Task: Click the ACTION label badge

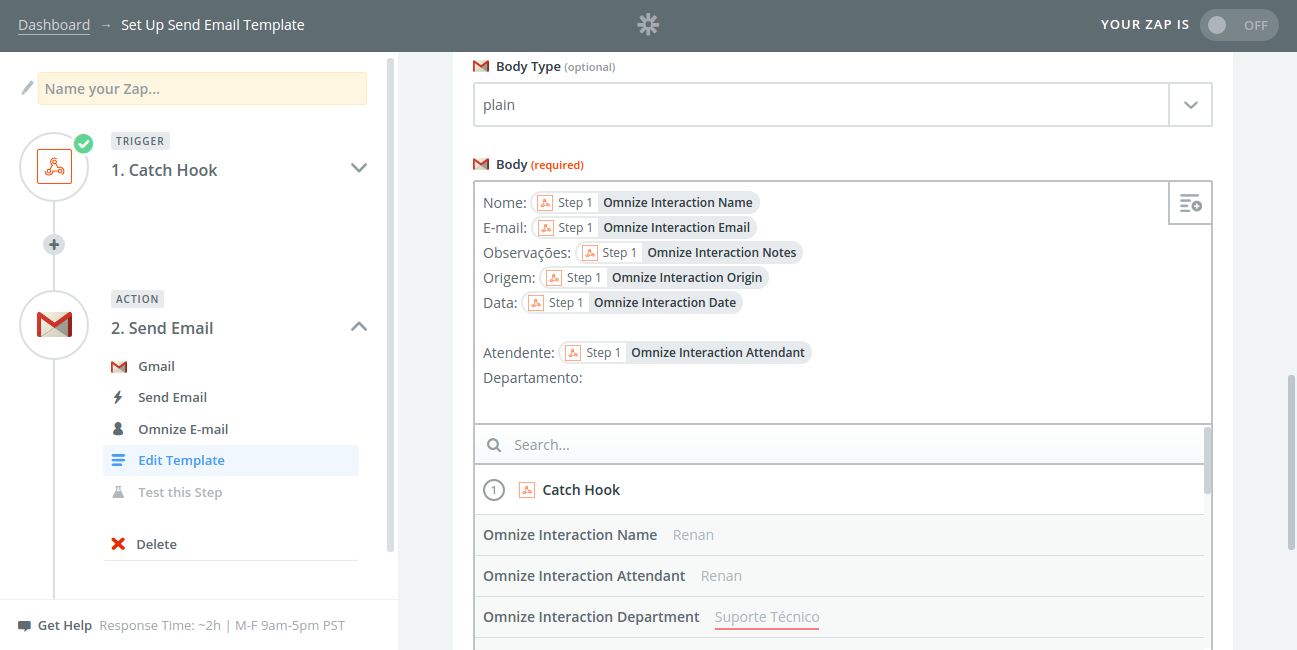Action: (x=138, y=299)
